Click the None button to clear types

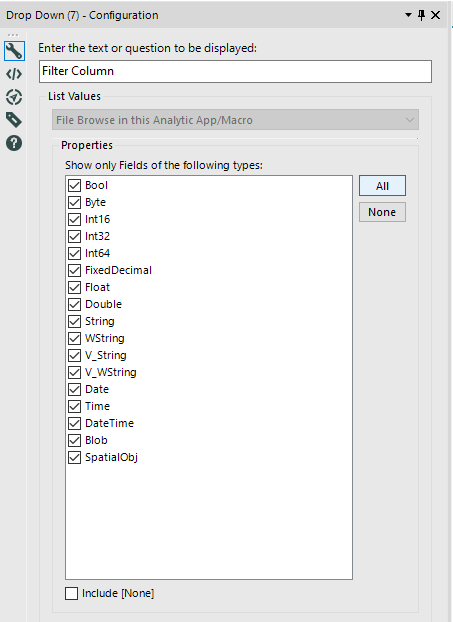coord(382,212)
